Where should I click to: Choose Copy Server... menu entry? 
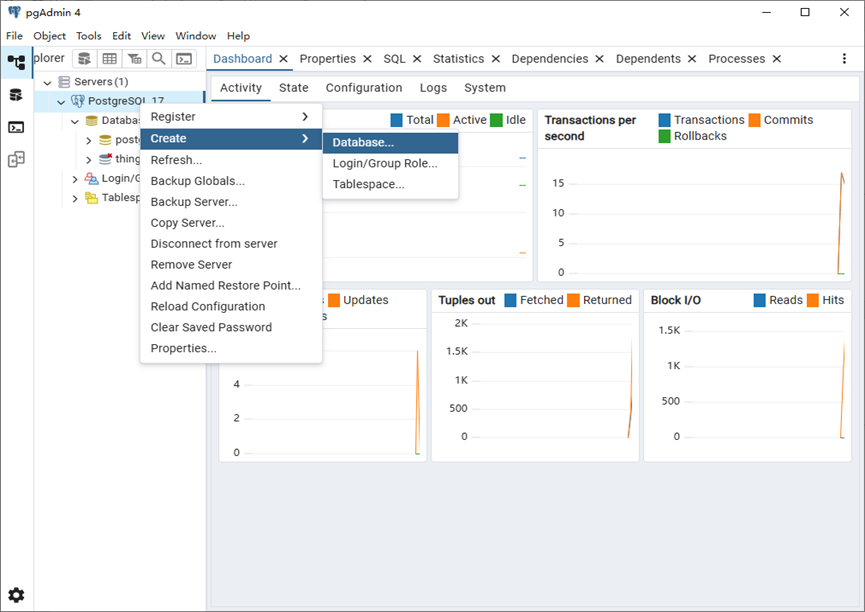click(x=231, y=223)
